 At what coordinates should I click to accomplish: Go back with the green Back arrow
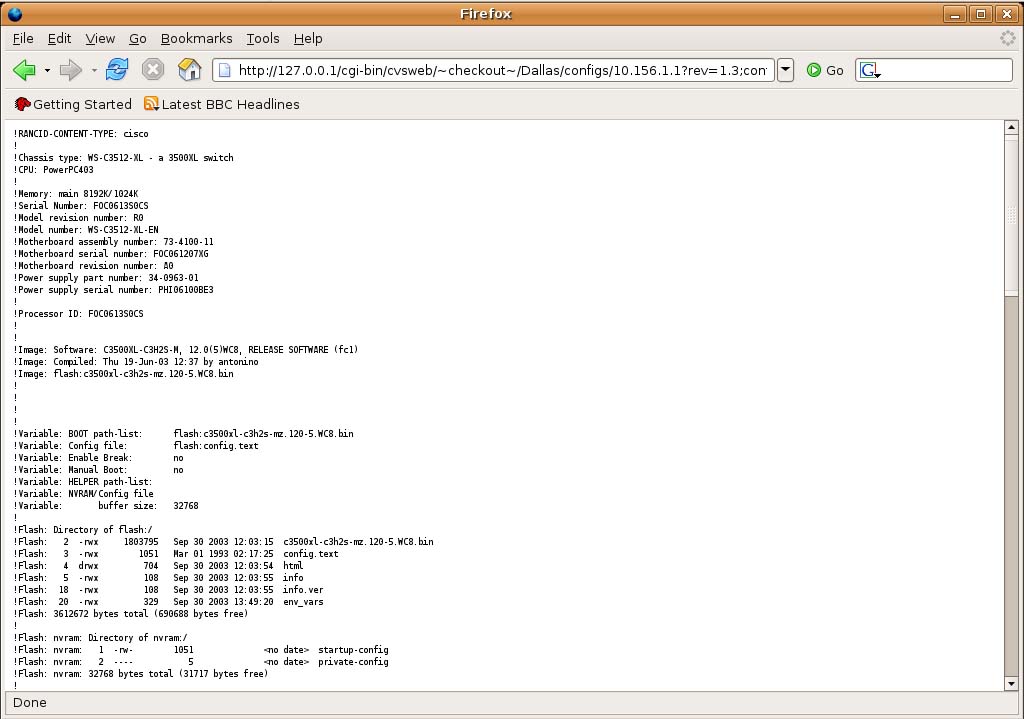(x=24, y=70)
